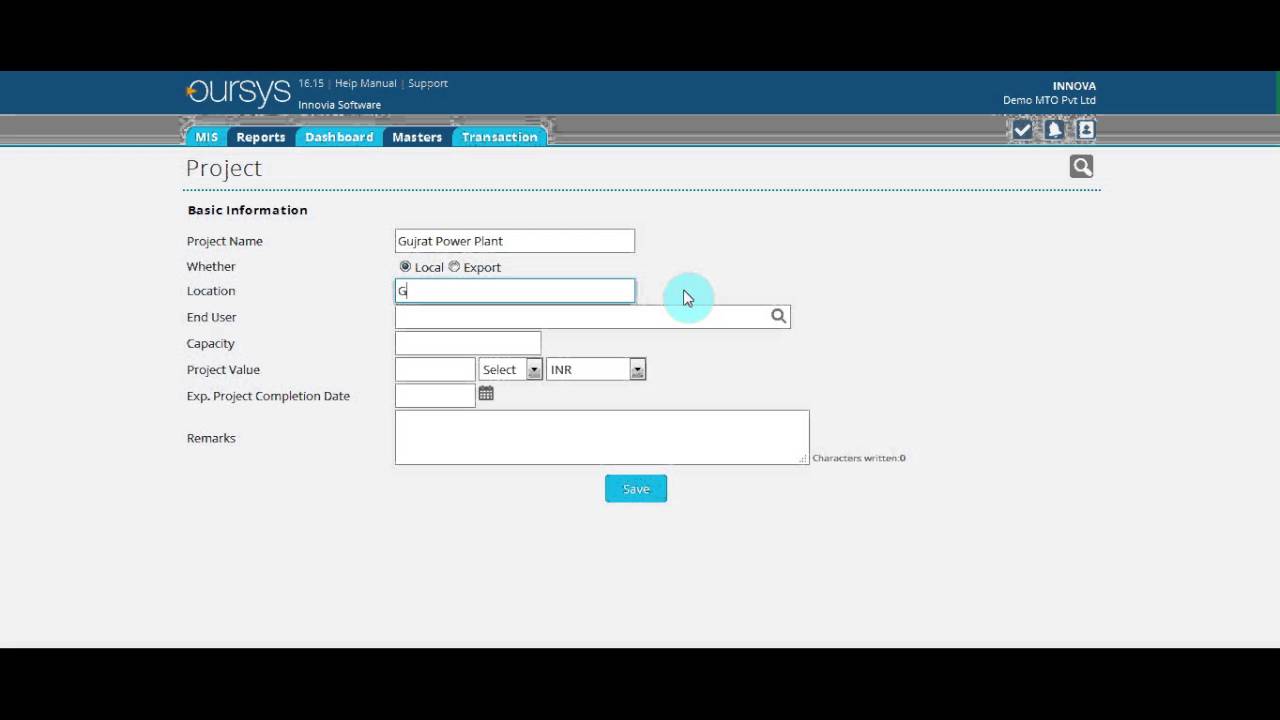The height and width of the screenshot is (720, 1280).
Task: Click the End User lookup search icon
Action: pos(778,316)
